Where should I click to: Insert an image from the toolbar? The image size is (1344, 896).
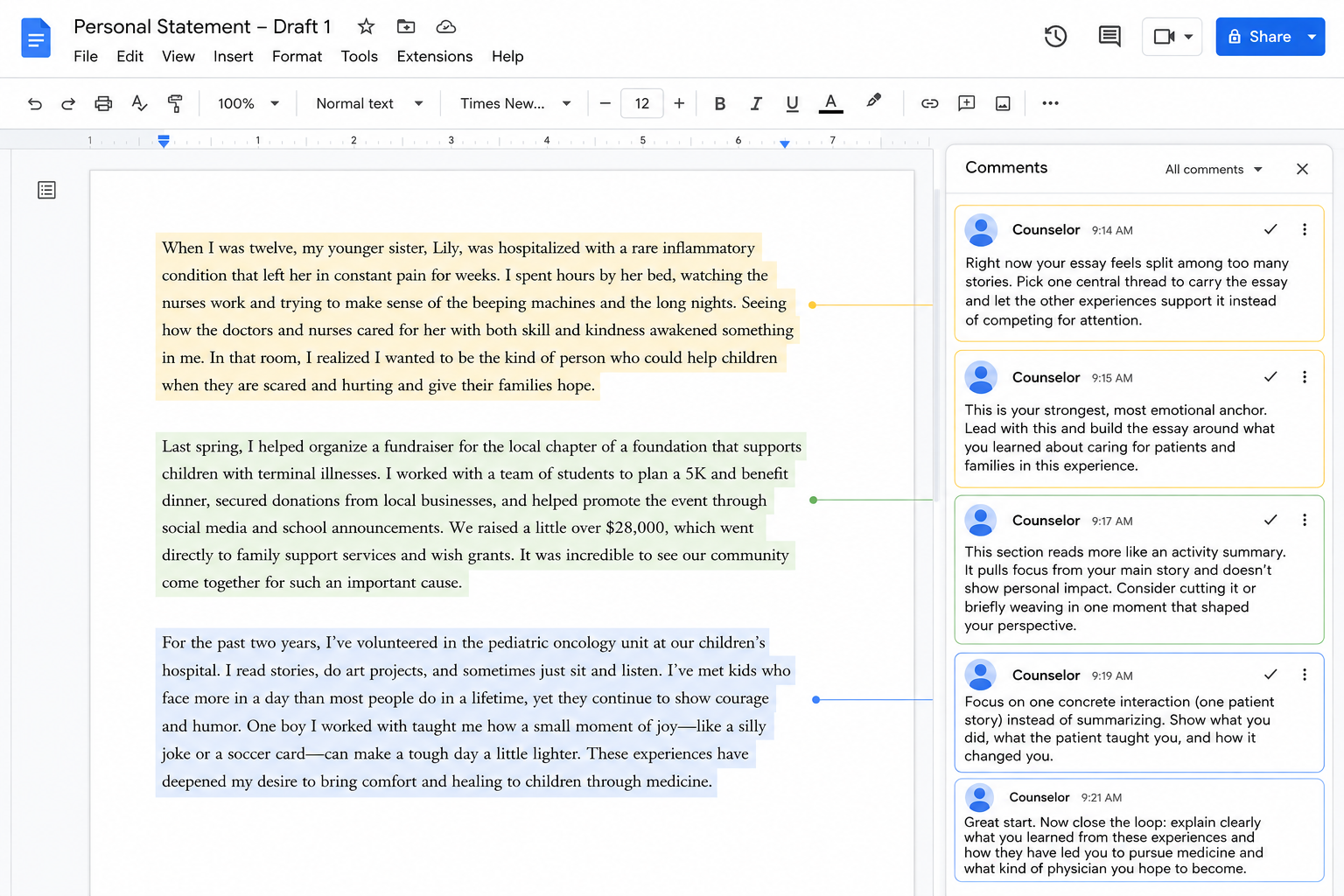tap(1003, 103)
